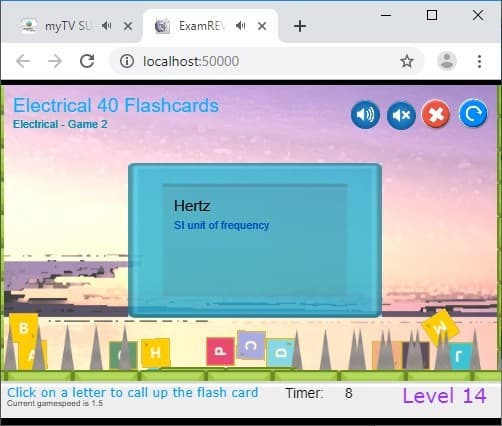The width and height of the screenshot is (502, 426).
Task: Close the ExamREVIEW tab
Action: click(262, 26)
